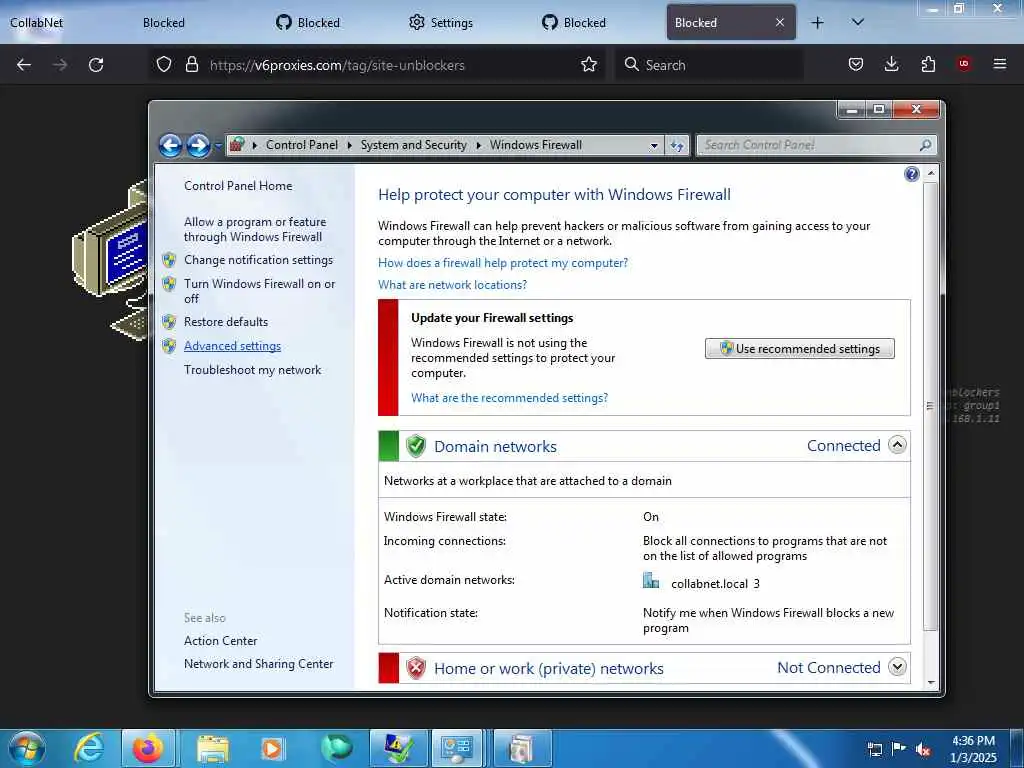Open Windows Firewall help icon
The height and width of the screenshot is (768, 1024).
point(912,174)
